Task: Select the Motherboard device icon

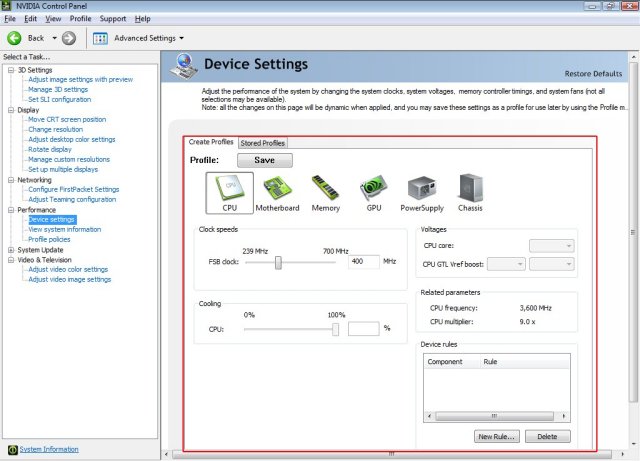Action: pos(278,193)
